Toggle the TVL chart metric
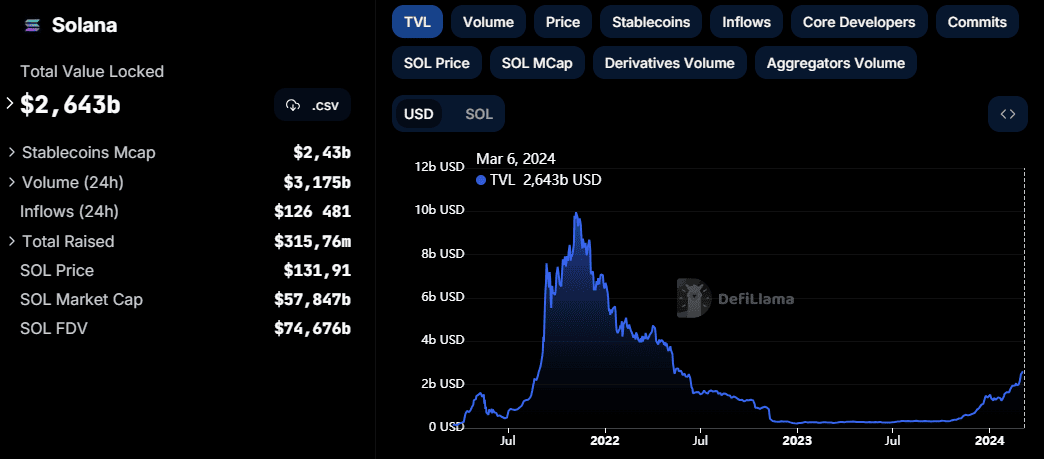Viewport: 1044px width, 459px height. [x=417, y=22]
